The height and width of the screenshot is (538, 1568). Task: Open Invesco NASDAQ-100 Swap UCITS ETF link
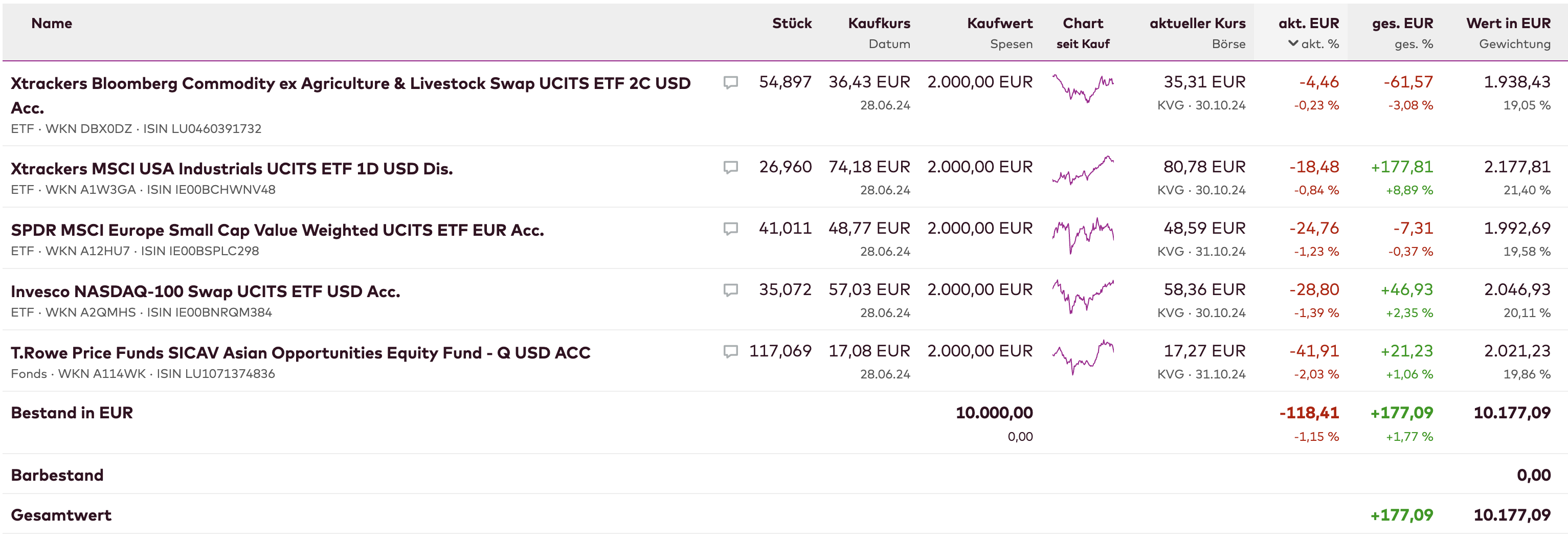click(x=205, y=292)
